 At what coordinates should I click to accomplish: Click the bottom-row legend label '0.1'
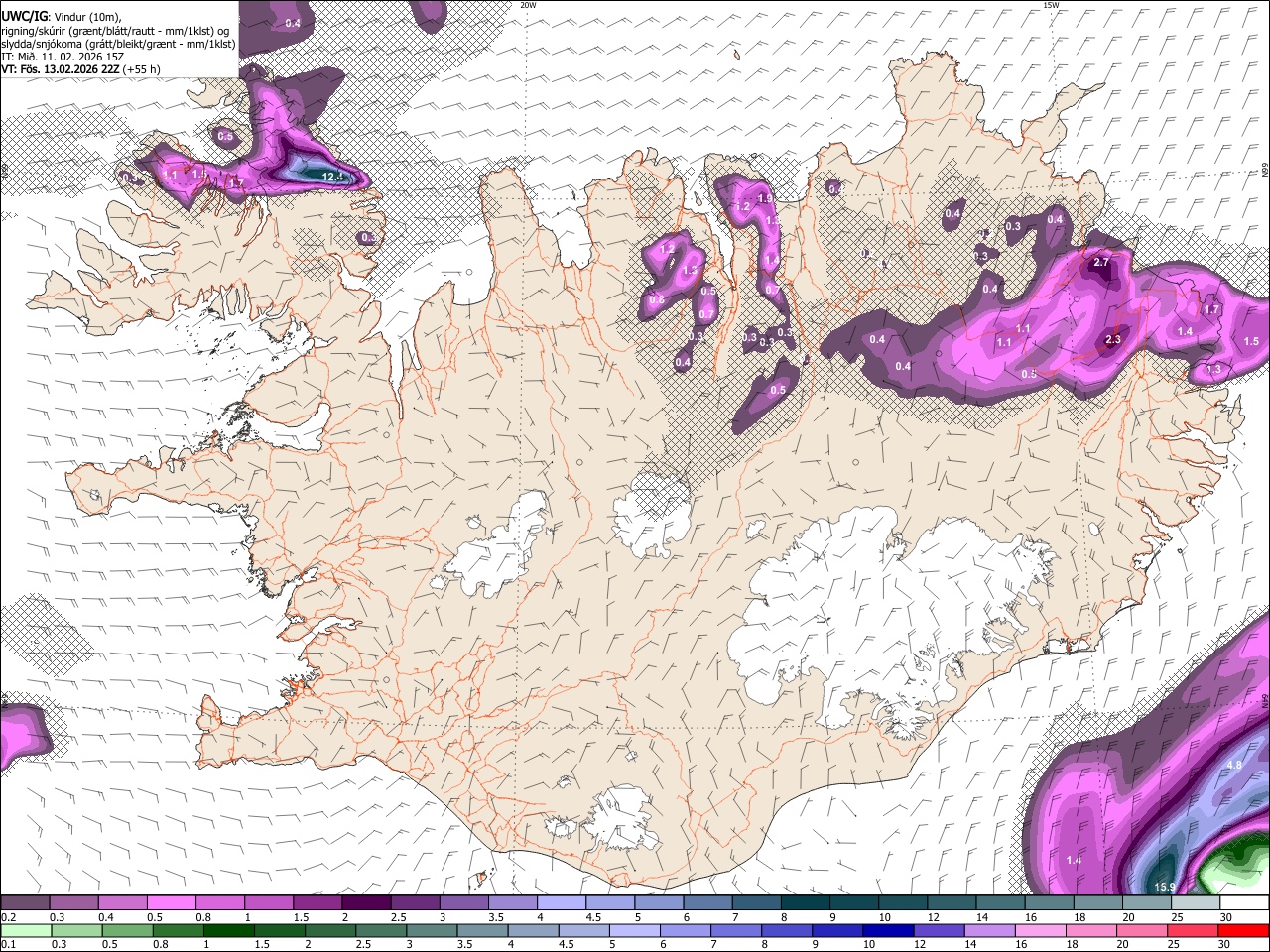[8, 945]
